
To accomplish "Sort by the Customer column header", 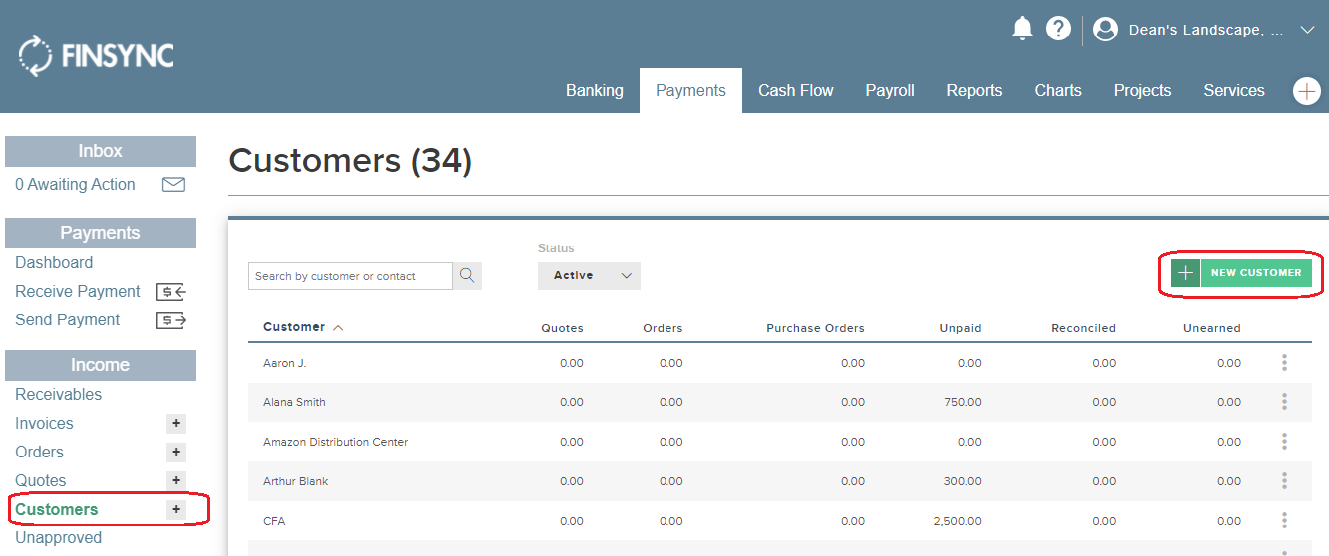I will (x=303, y=327).
